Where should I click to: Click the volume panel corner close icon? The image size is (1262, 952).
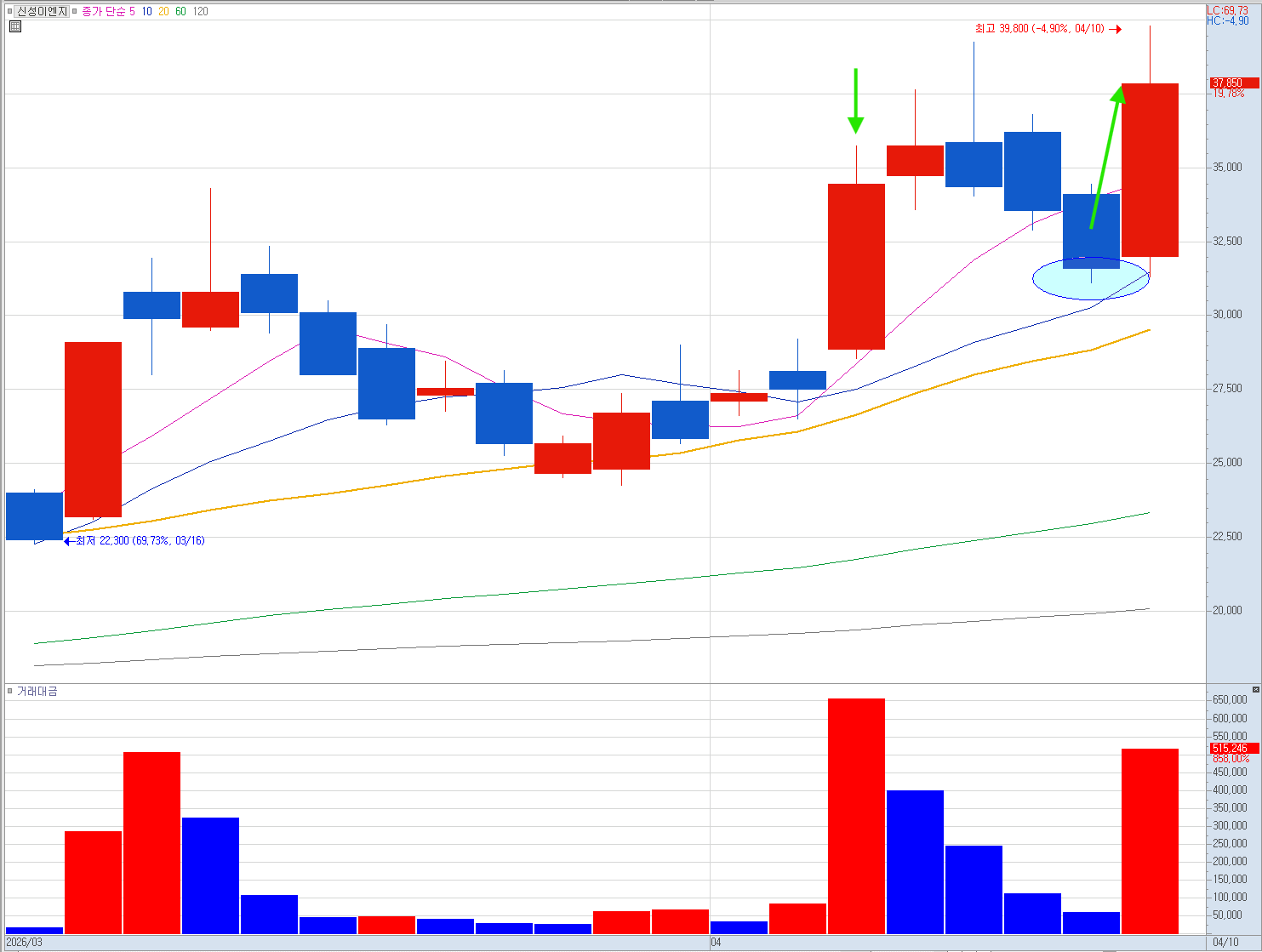1255,689
